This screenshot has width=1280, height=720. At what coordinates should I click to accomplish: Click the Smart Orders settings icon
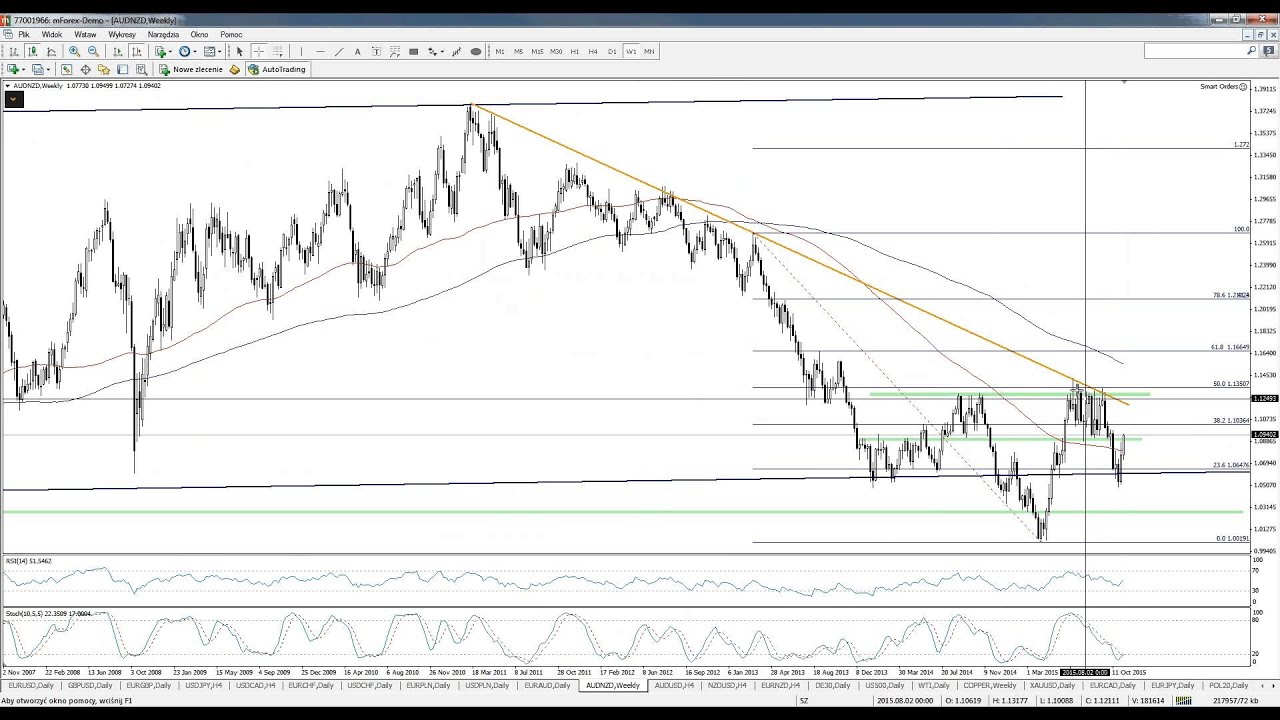tap(1243, 87)
